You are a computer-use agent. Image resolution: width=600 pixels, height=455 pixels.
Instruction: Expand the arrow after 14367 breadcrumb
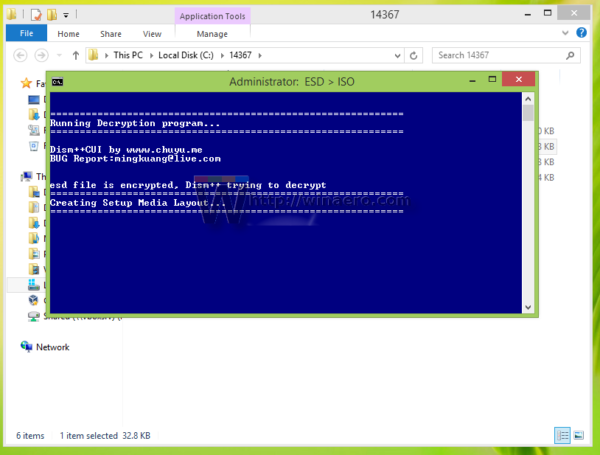point(260,56)
